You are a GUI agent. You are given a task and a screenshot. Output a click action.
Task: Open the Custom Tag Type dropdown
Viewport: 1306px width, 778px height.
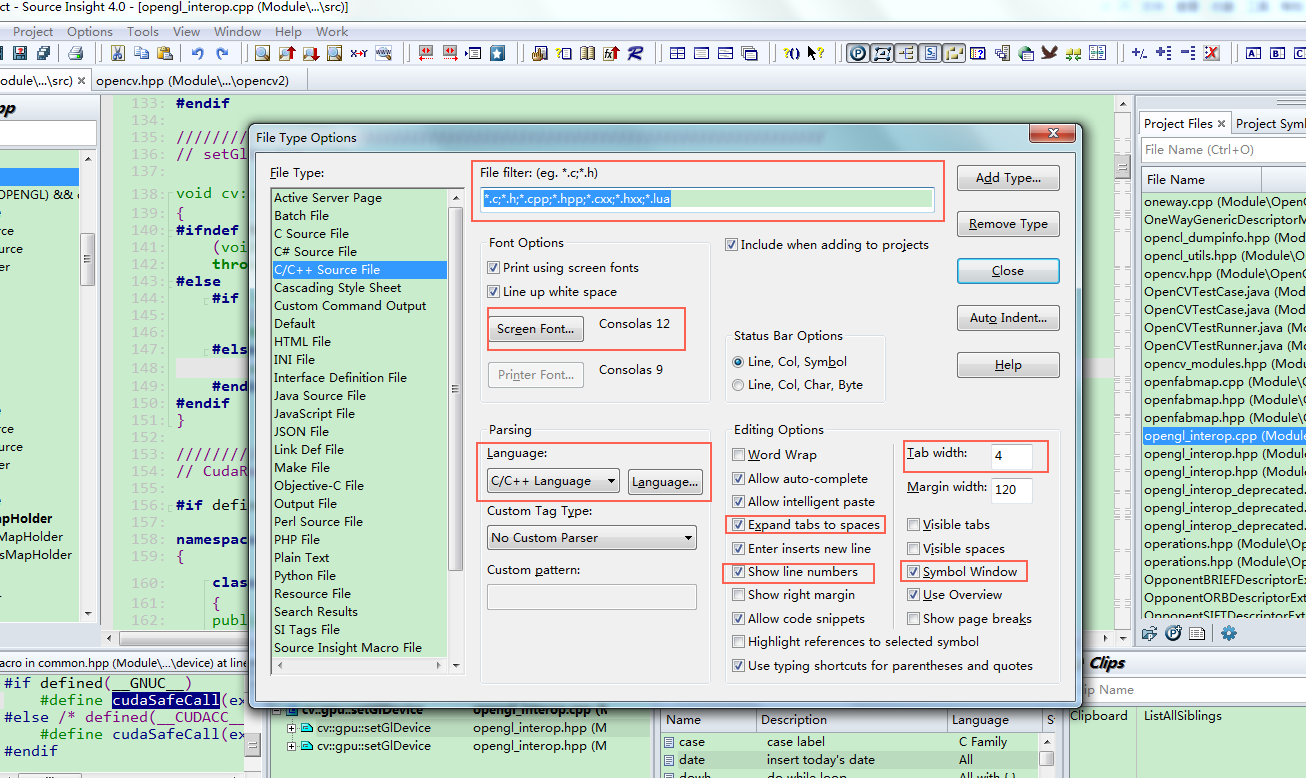pyautogui.click(x=591, y=538)
